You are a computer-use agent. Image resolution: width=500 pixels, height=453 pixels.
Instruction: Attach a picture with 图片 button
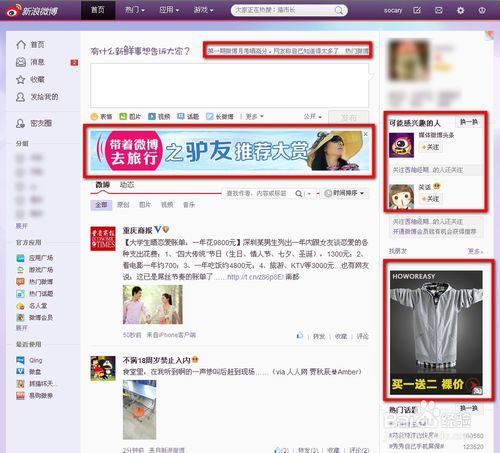pos(130,116)
